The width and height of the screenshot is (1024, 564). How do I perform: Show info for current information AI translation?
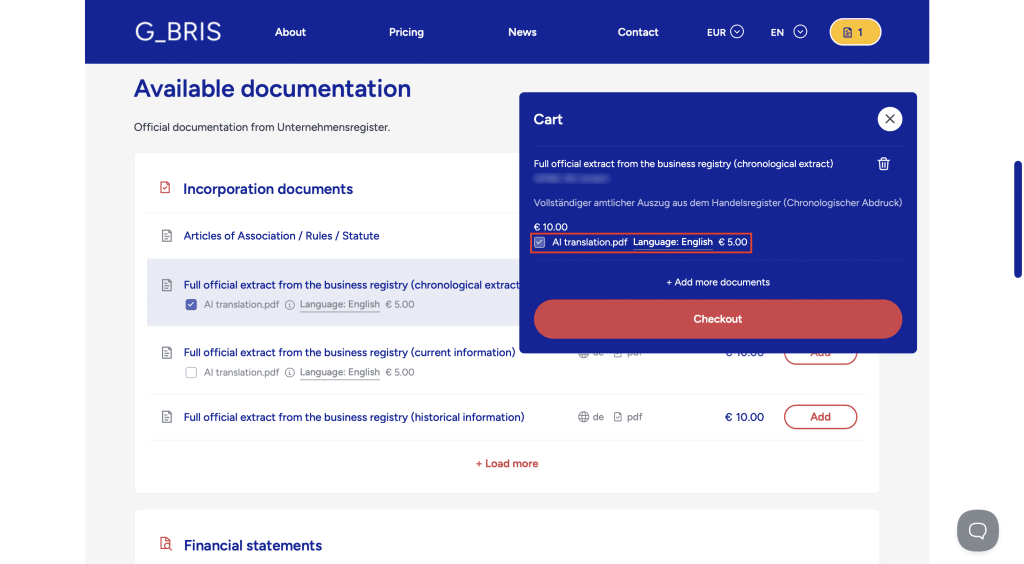(289, 373)
